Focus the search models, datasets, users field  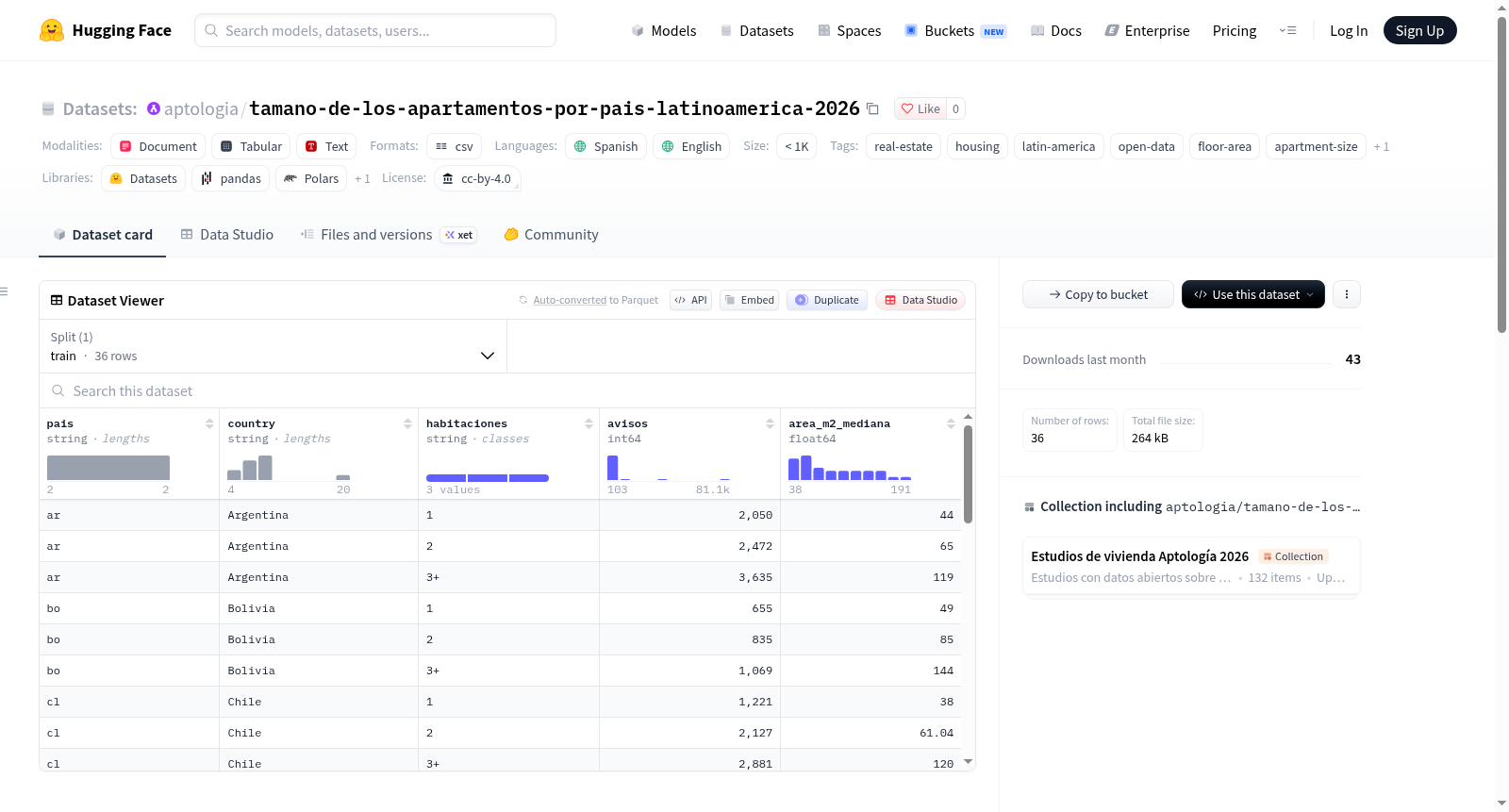click(x=375, y=30)
